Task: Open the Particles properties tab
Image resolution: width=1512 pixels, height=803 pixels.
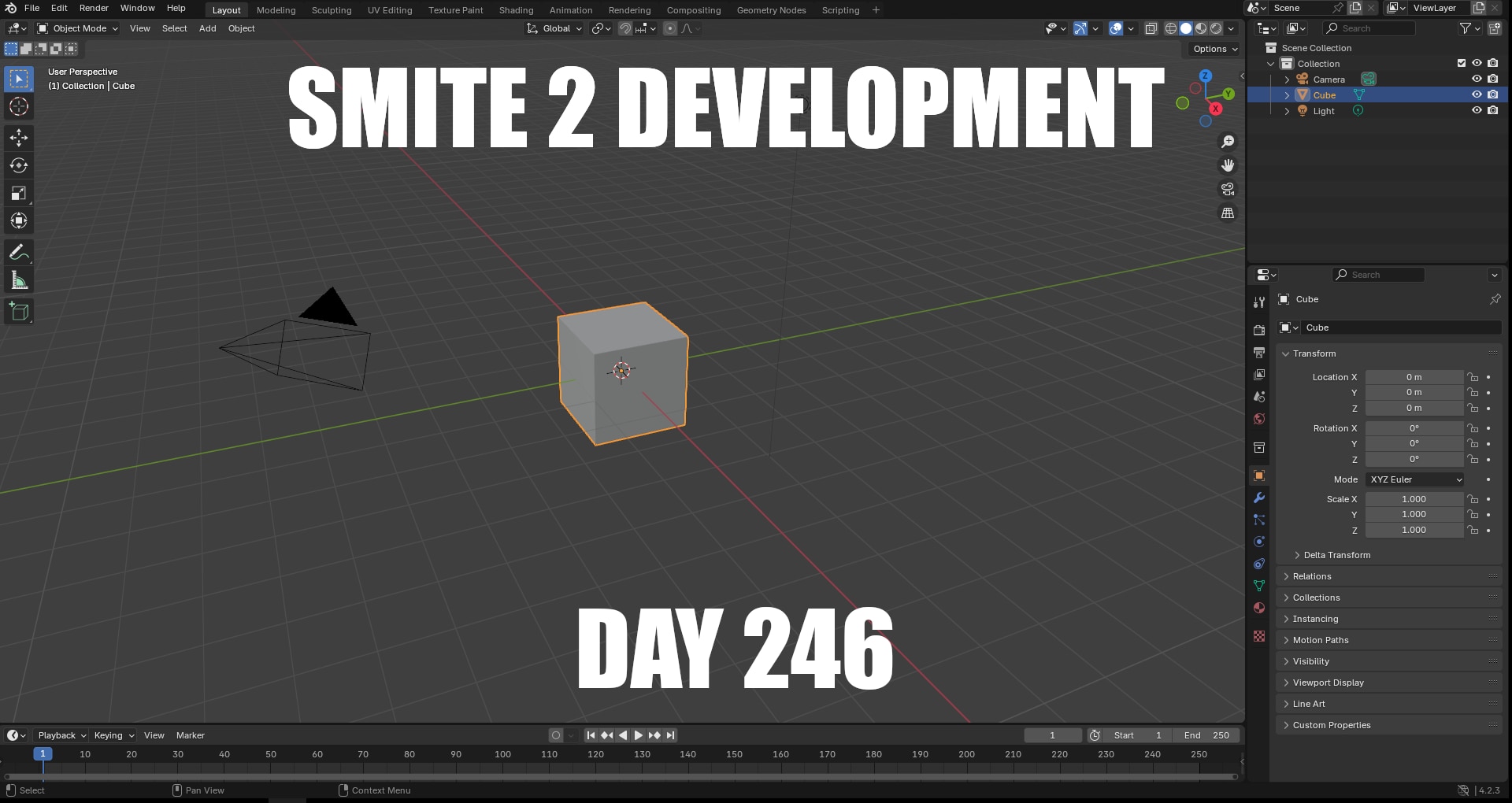Action: click(1259, 520)
